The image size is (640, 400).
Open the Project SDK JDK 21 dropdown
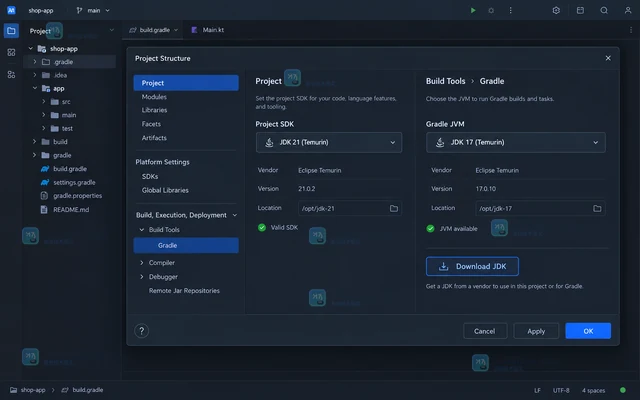point(329,142)
